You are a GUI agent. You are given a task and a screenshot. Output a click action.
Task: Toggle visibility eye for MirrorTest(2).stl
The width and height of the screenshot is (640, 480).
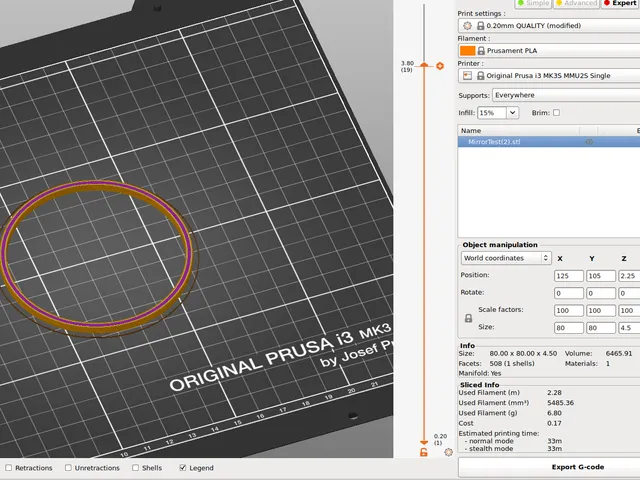(x=589, y=142)
